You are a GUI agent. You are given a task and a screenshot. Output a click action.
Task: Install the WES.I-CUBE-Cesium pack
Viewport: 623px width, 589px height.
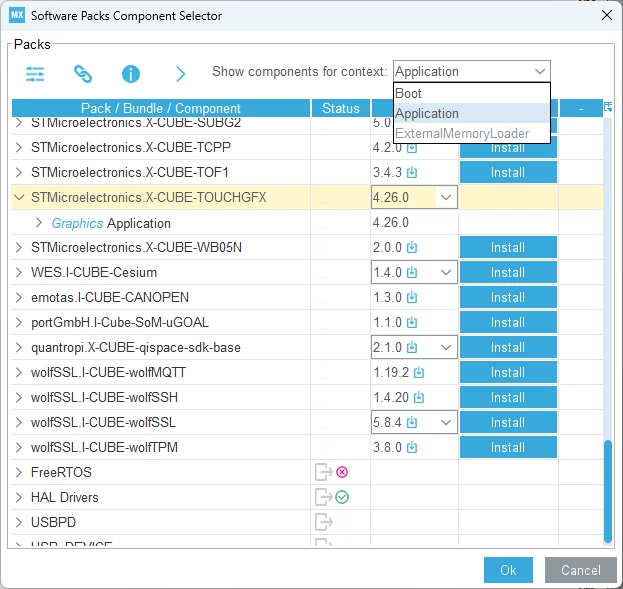click(508, 273)
